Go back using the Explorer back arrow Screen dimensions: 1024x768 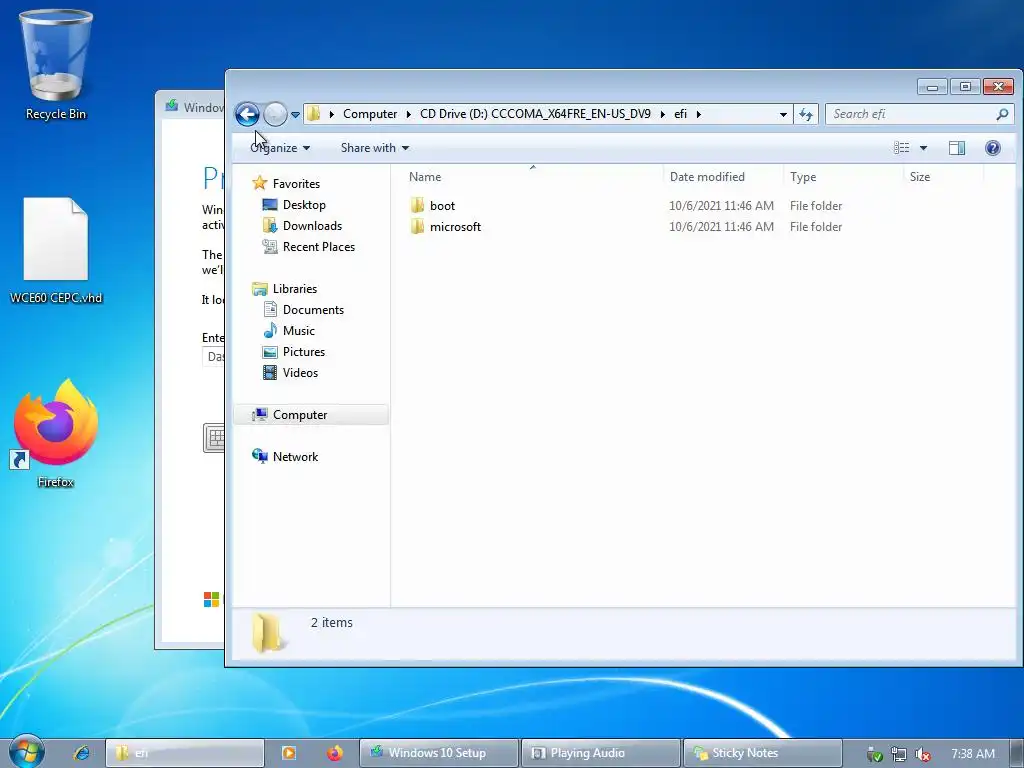pyautogui.click(x=247, y=114)
